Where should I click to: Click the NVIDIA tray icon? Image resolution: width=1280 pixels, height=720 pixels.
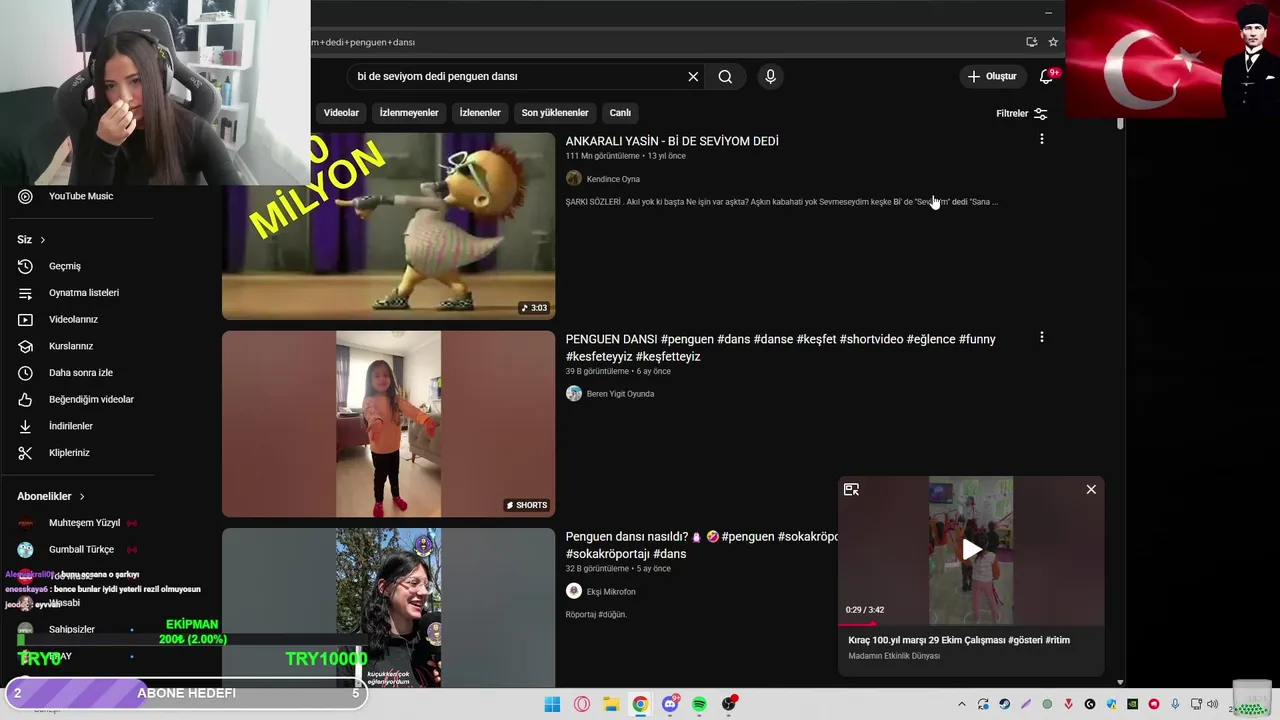[1132, 704]
